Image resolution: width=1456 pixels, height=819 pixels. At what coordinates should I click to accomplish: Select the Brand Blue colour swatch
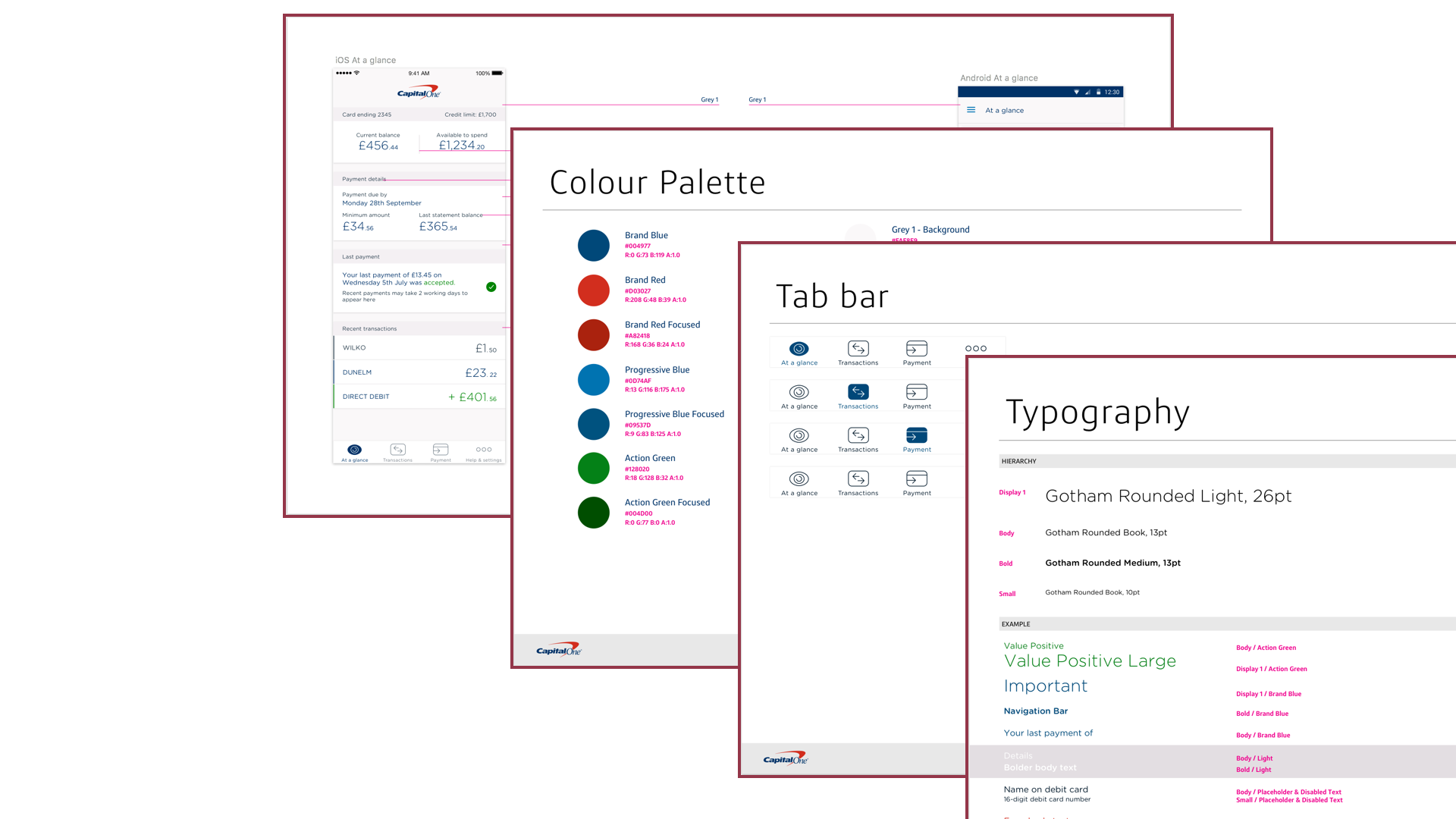(594, 246)
